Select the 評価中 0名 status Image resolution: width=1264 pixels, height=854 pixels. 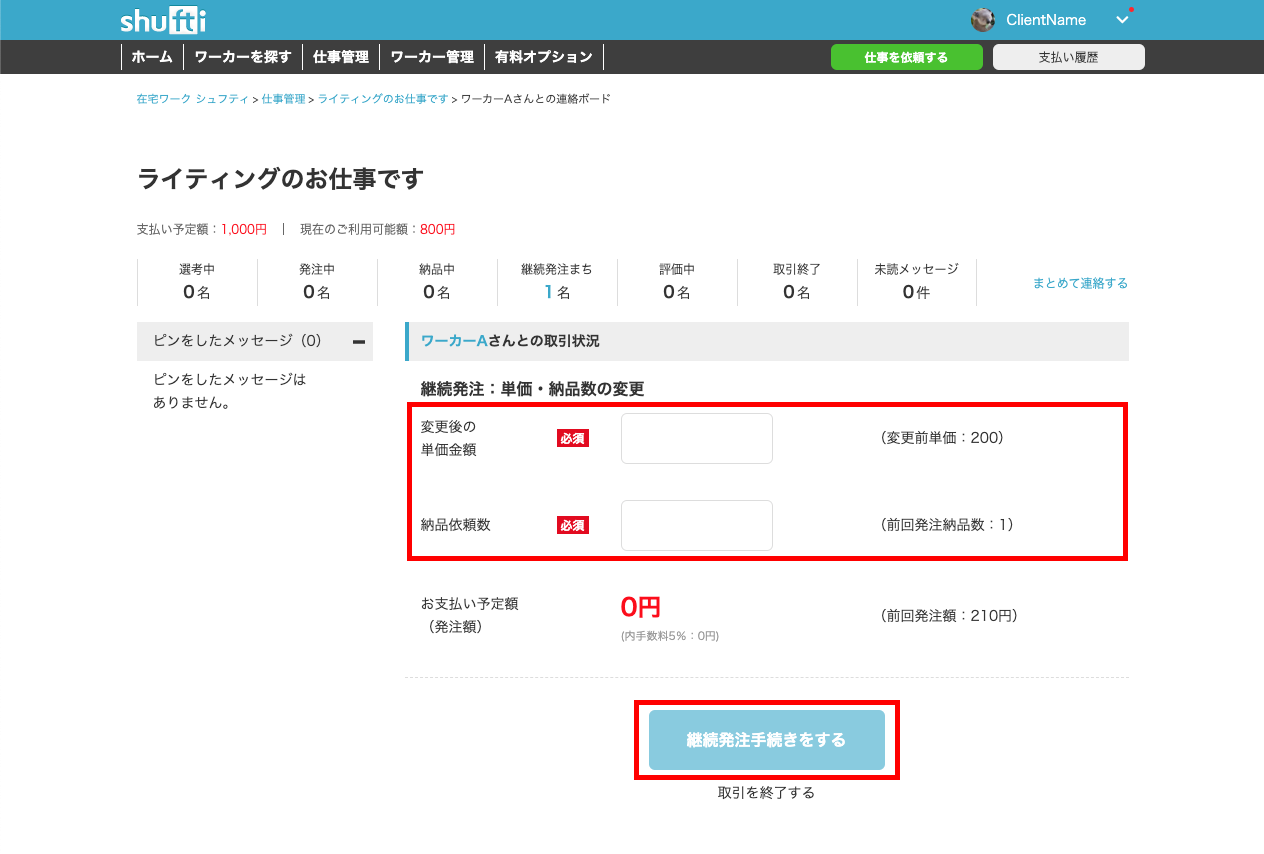(677, 282)
